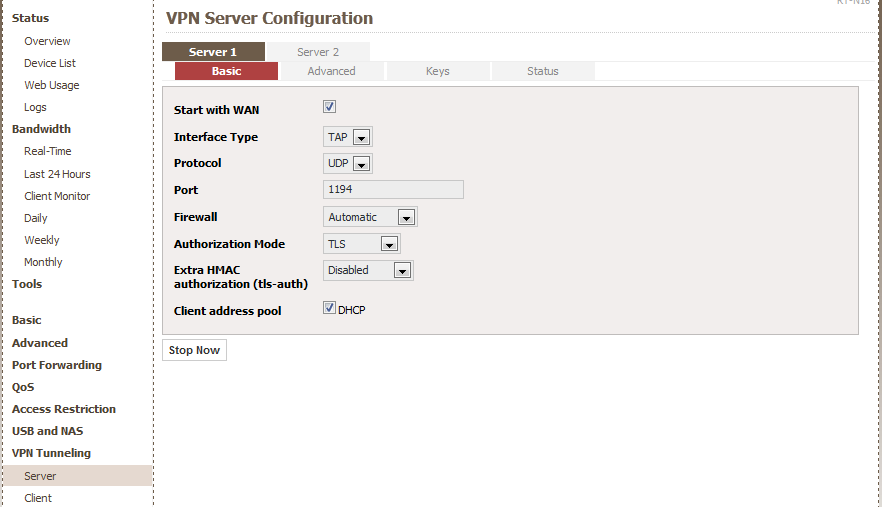Open the Interface Type TAP dropdown
Screen dimensions: 882x507
(x=348, y=138)
